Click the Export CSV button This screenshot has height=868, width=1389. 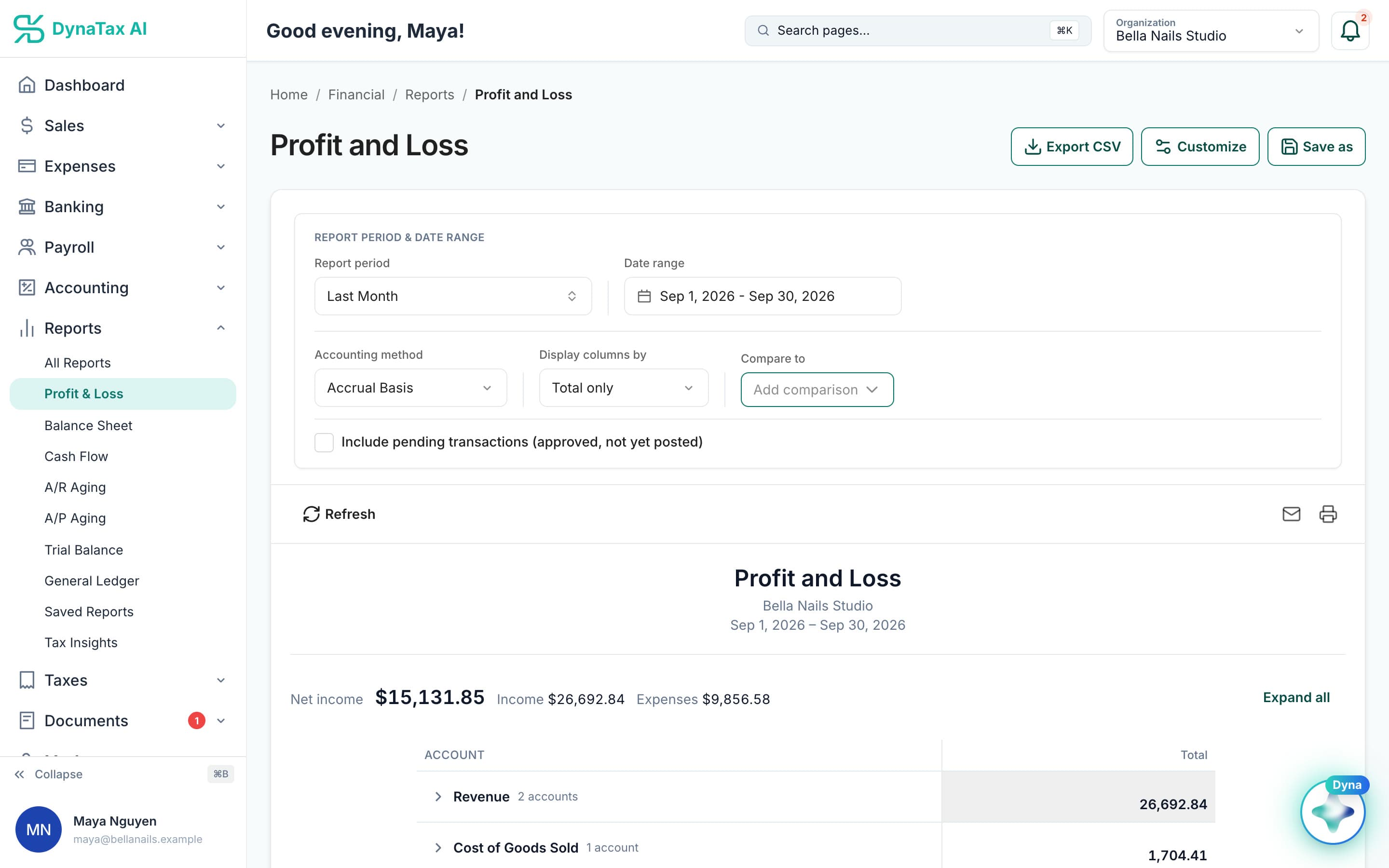tap(1072, 147)
